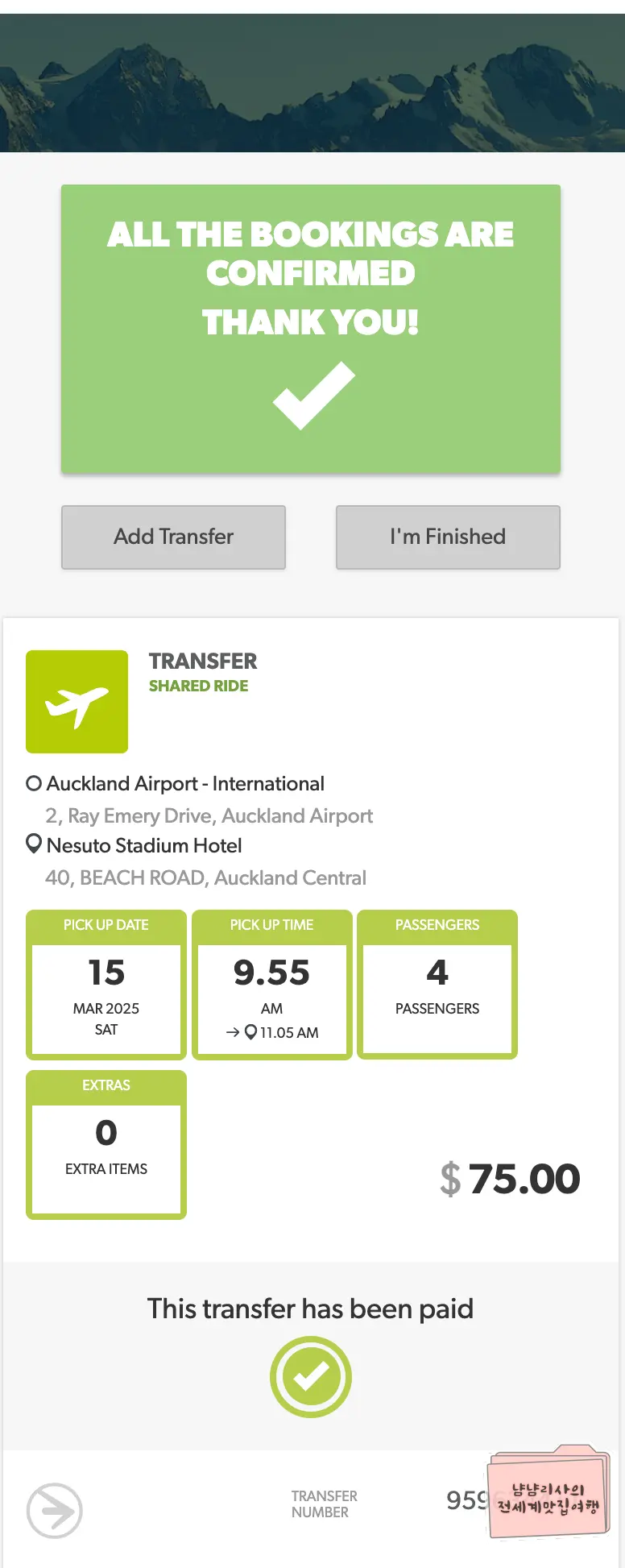Click the pickup origin circle marker icon
This screenshot has height=1568, width=625.
coord(34,783)
